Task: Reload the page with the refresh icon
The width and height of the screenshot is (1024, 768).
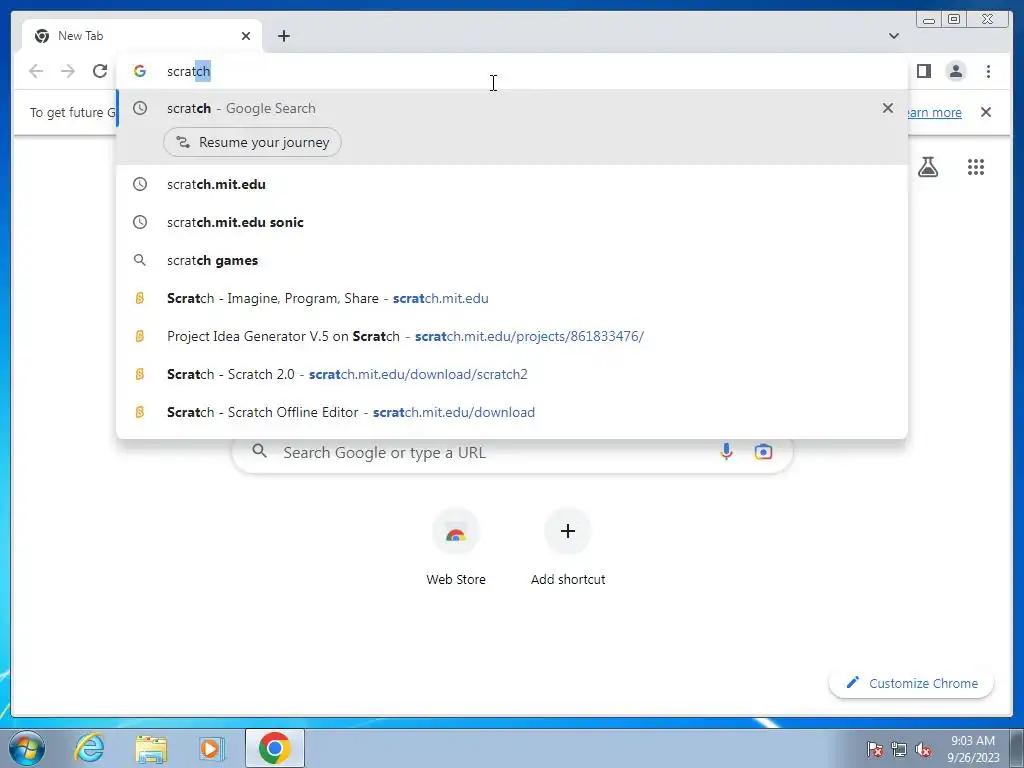Action: pos(100,71)
